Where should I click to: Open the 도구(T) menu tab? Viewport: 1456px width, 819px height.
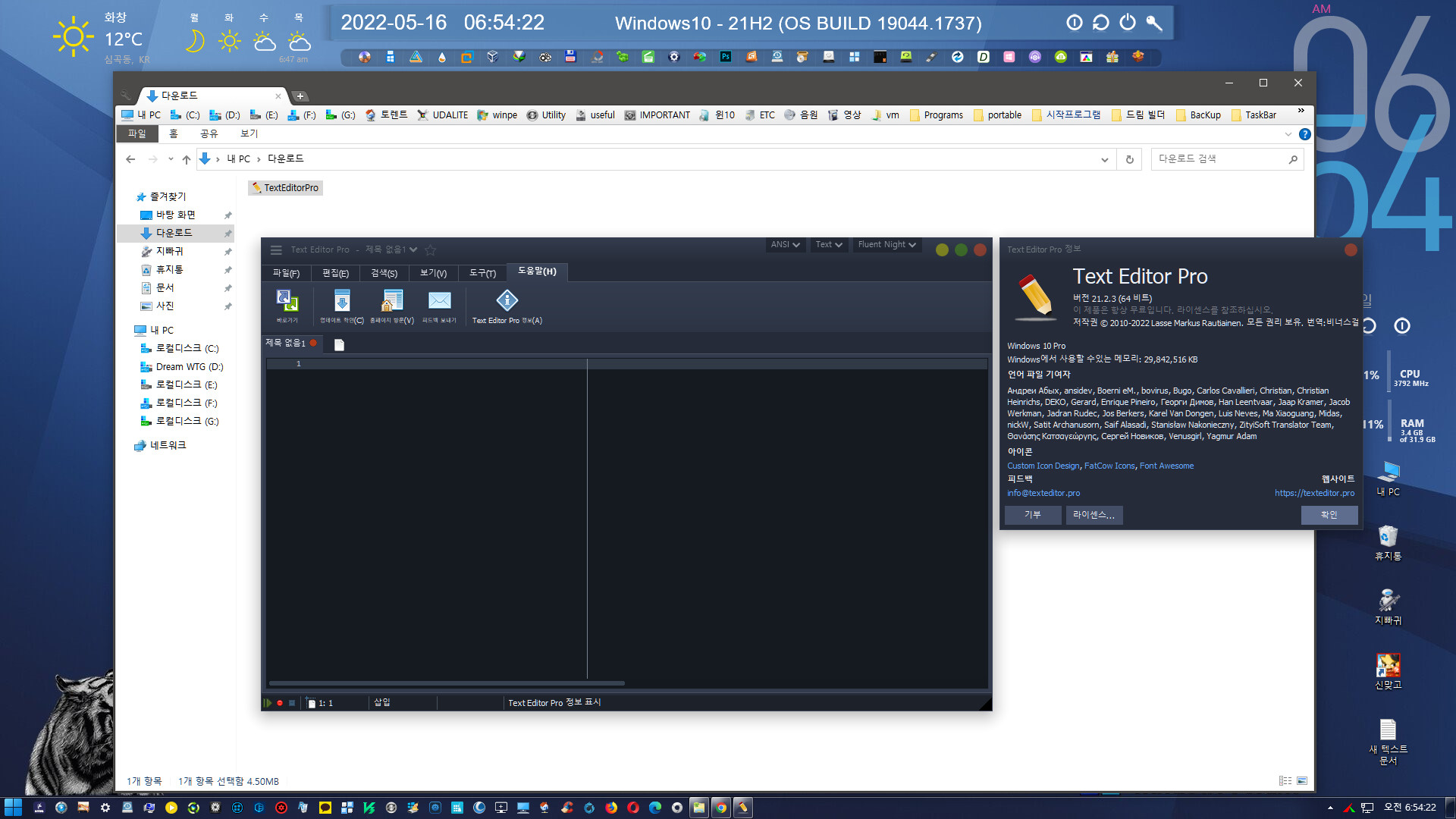tap(482, 273)
